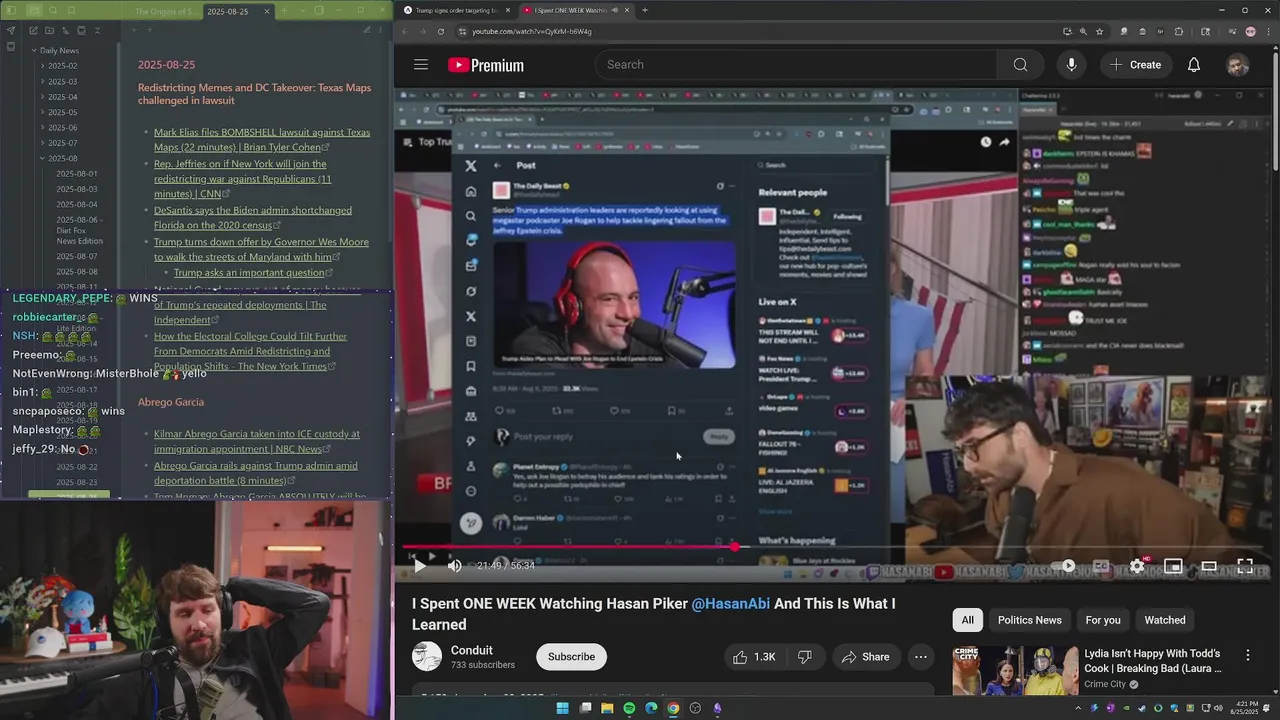Collapse all folders in file explorer
This screenshot has height=720, width=1280.
97,31
